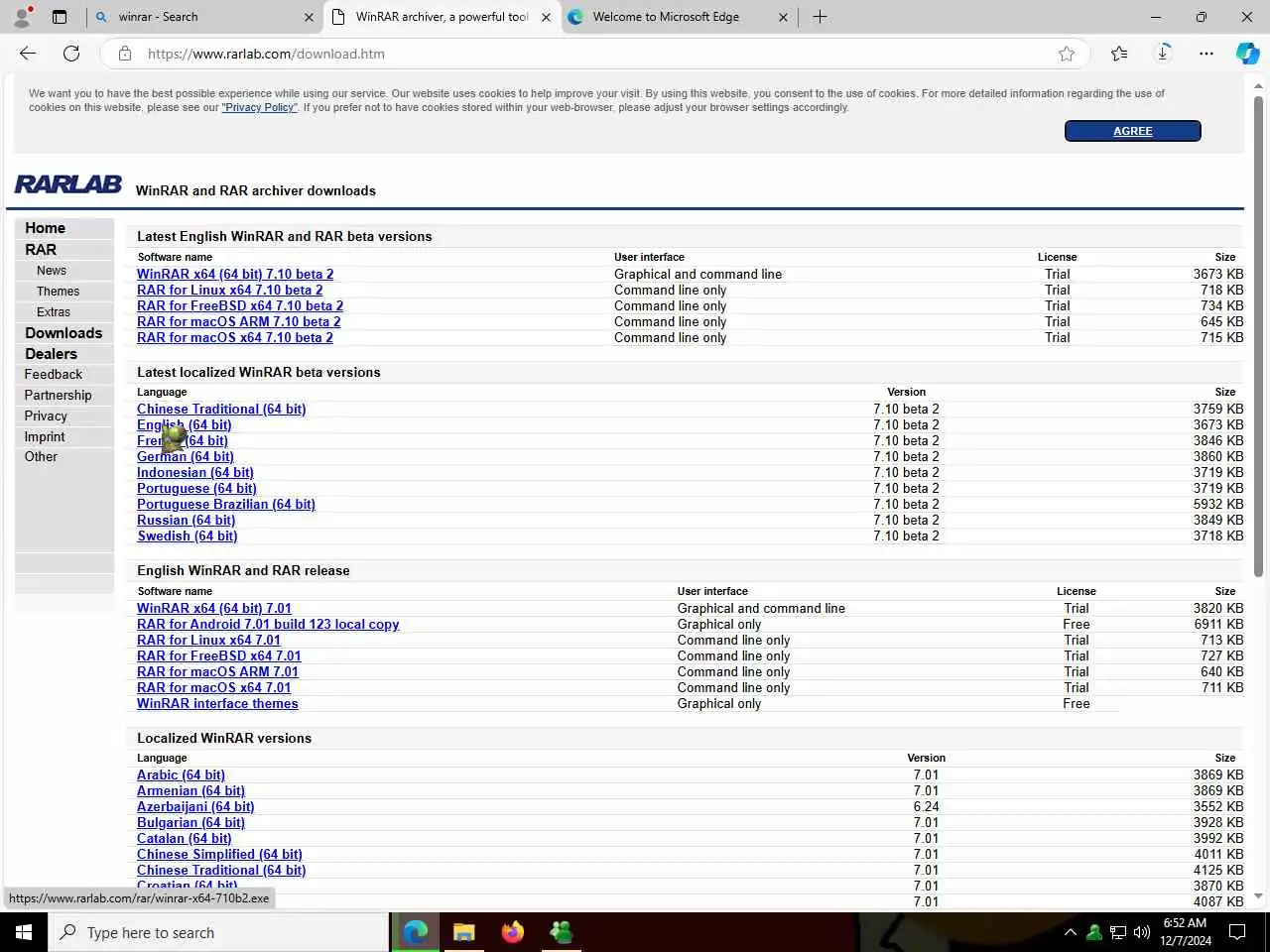Click the browser Back arrow

[x=28, y=54]
